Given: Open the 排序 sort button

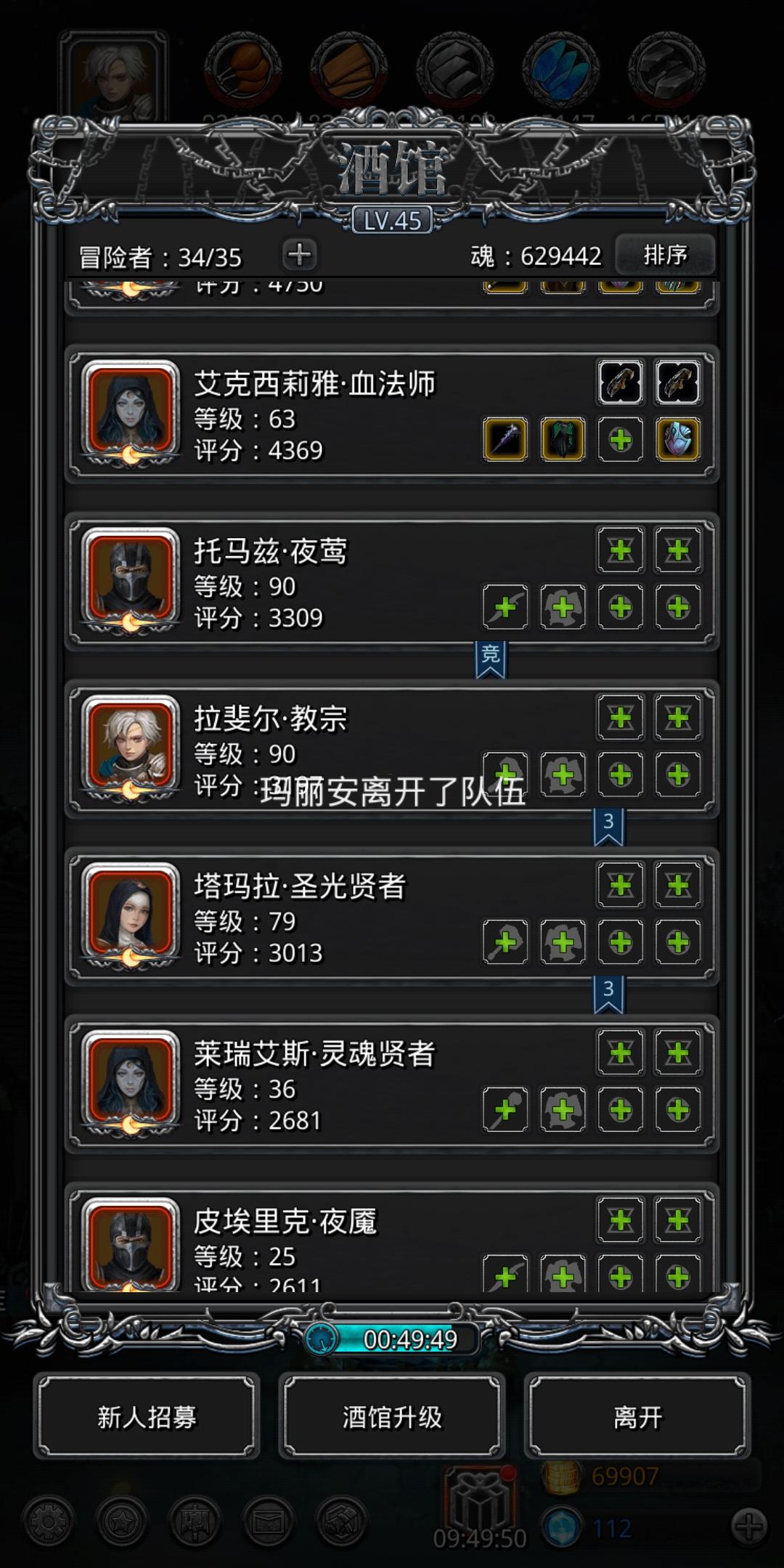Looking at the screenshot, I should 665,255.
